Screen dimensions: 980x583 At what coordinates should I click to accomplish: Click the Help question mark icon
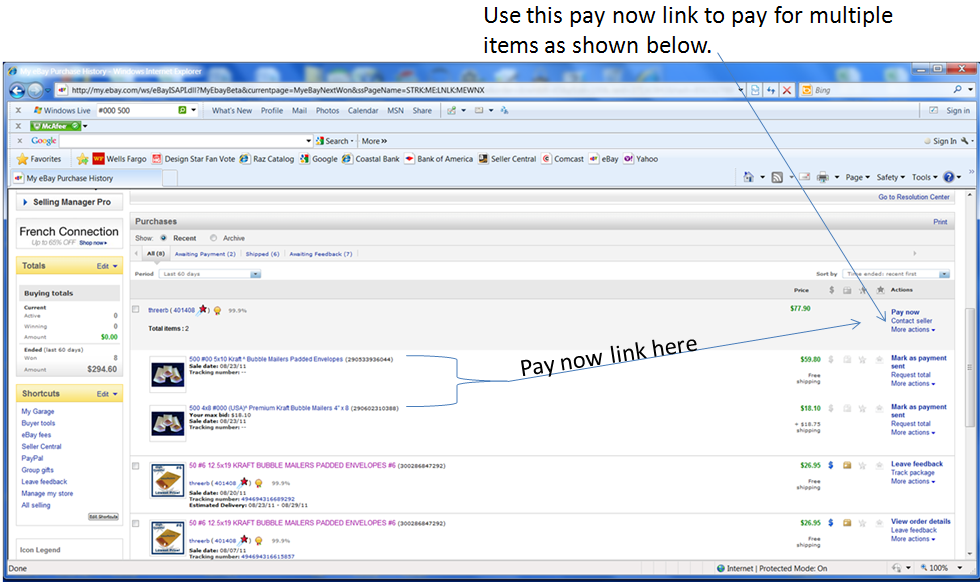[948, 177]
